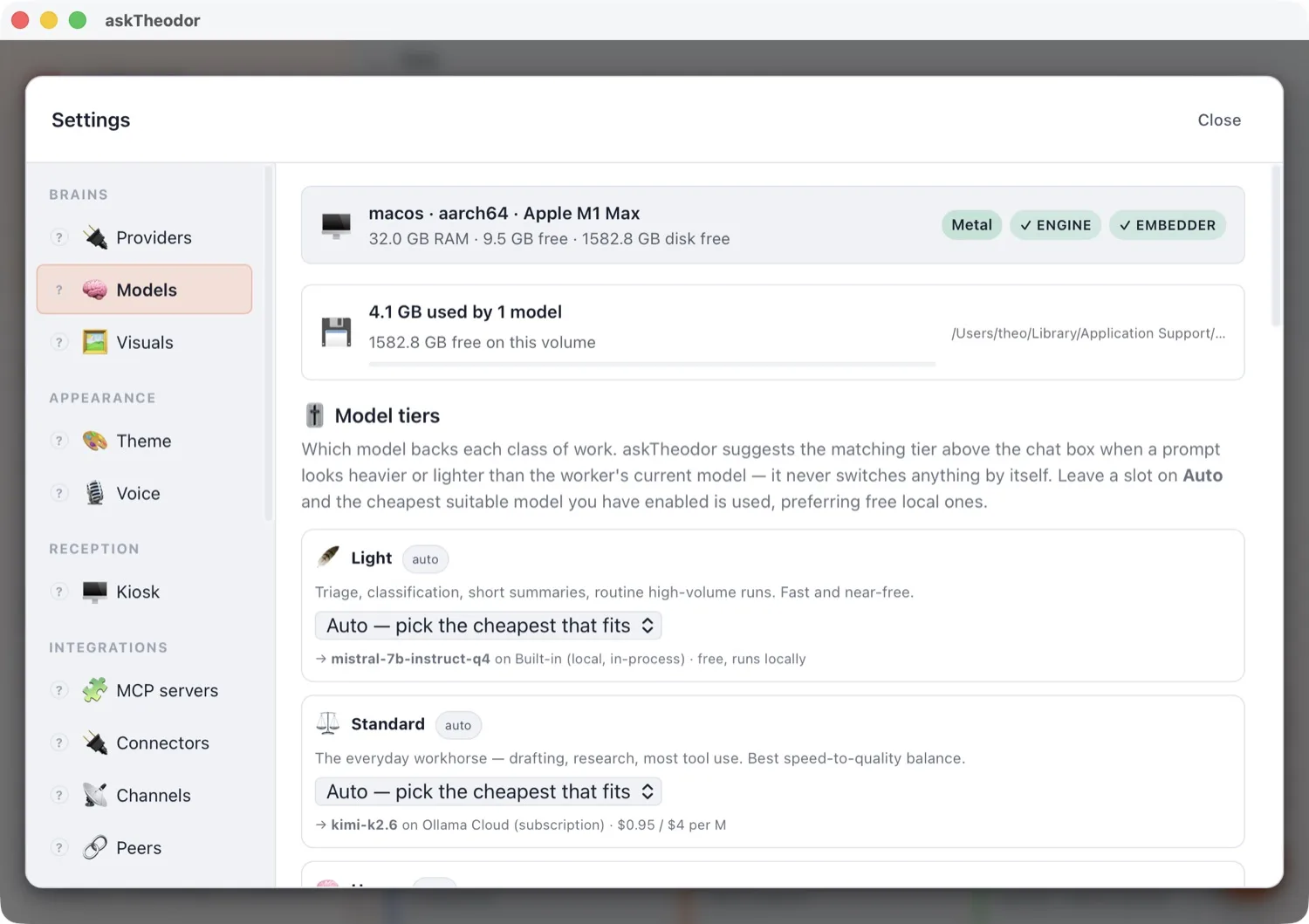1309x924 pixels.
Task: Open the Light tier model dropdown
Action: 489,626
